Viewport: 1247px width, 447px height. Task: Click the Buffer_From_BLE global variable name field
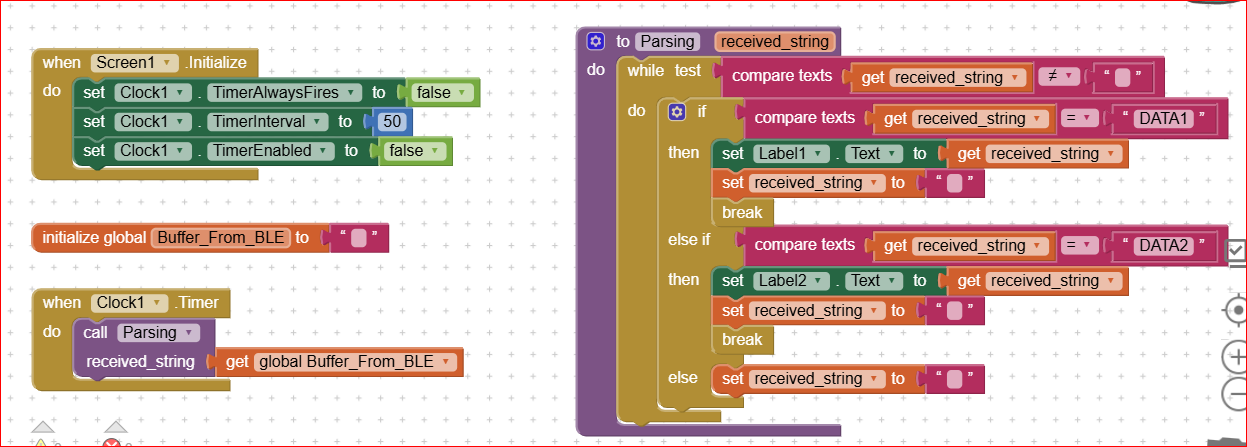point(220,238)
